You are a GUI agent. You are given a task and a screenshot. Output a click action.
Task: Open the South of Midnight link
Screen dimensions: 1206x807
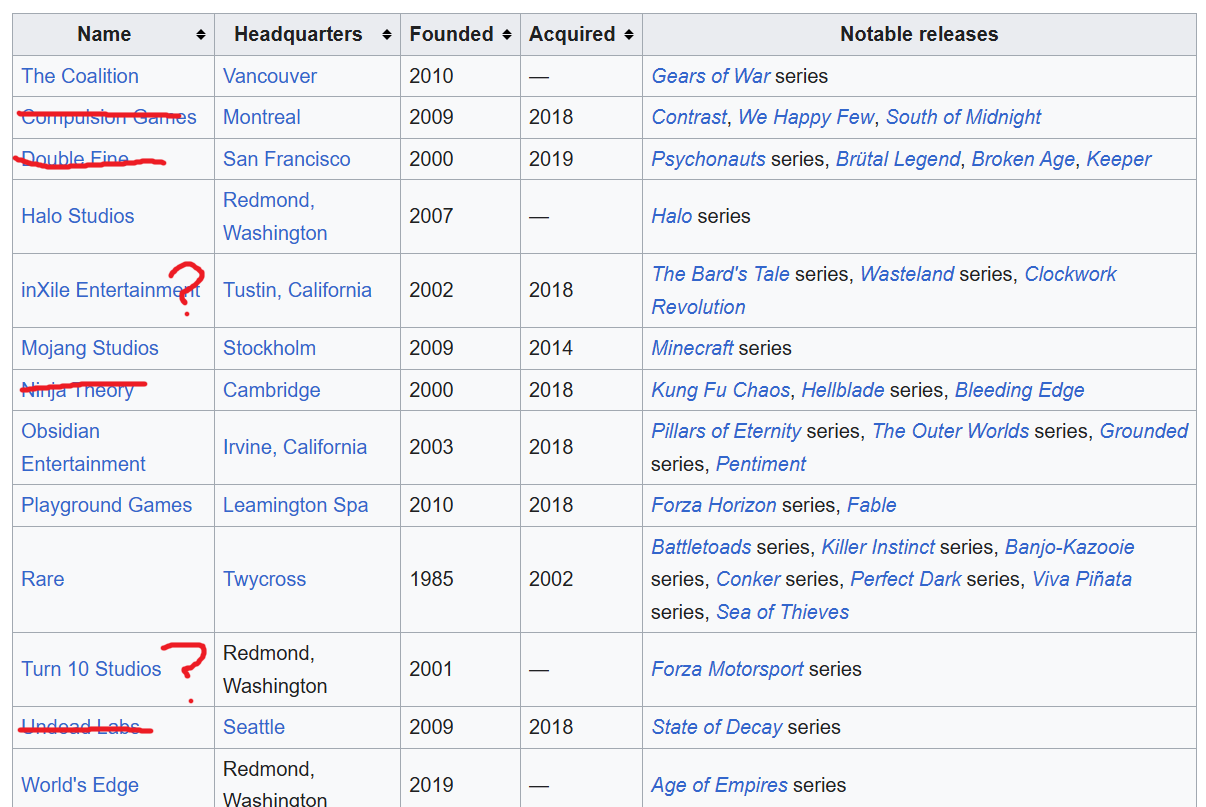(964, 117)
